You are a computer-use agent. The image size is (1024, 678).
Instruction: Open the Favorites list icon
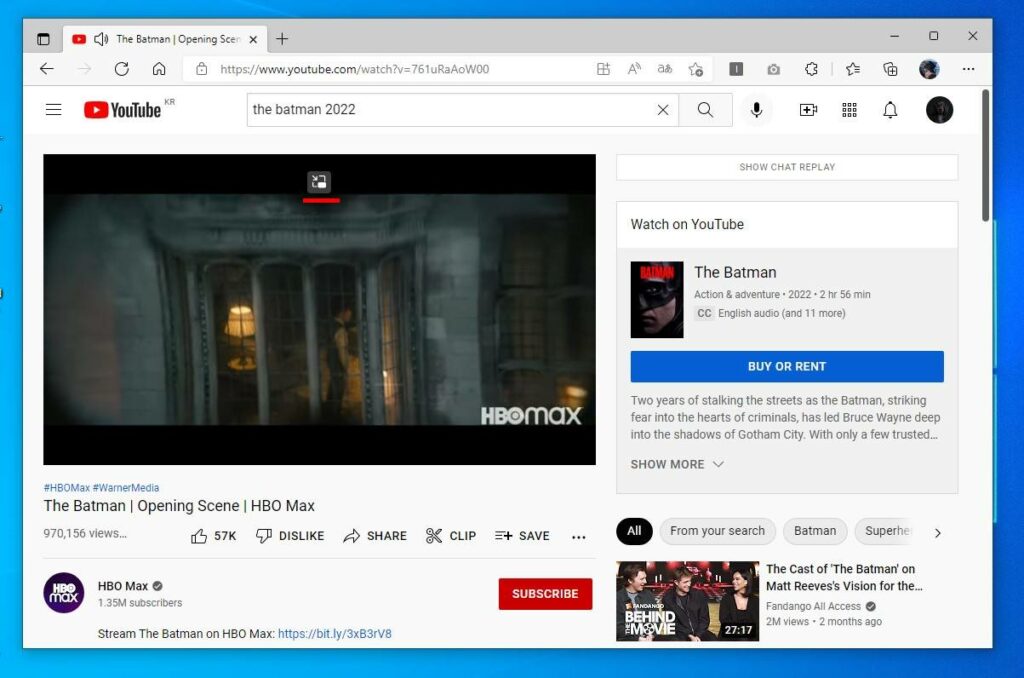[x=853, y=69]
